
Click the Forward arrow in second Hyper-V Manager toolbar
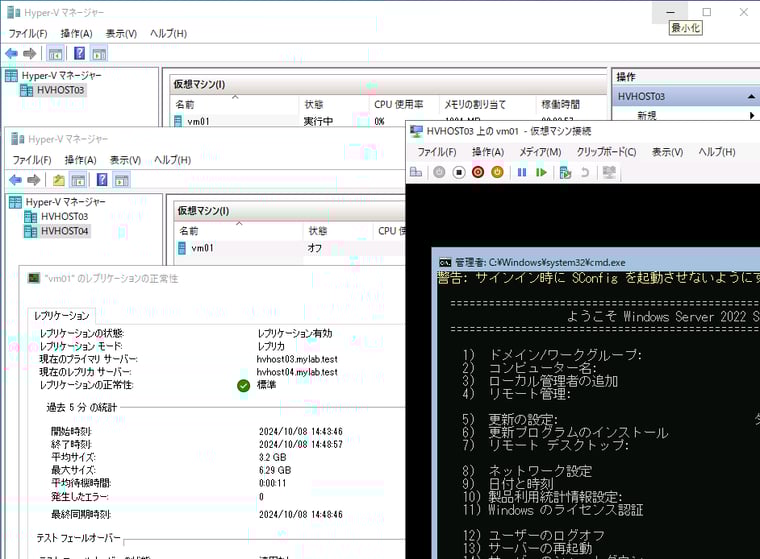[33, 180]
